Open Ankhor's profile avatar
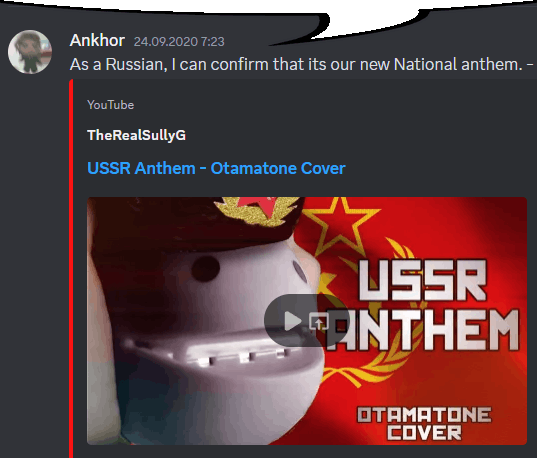 (x=30, y=52)
